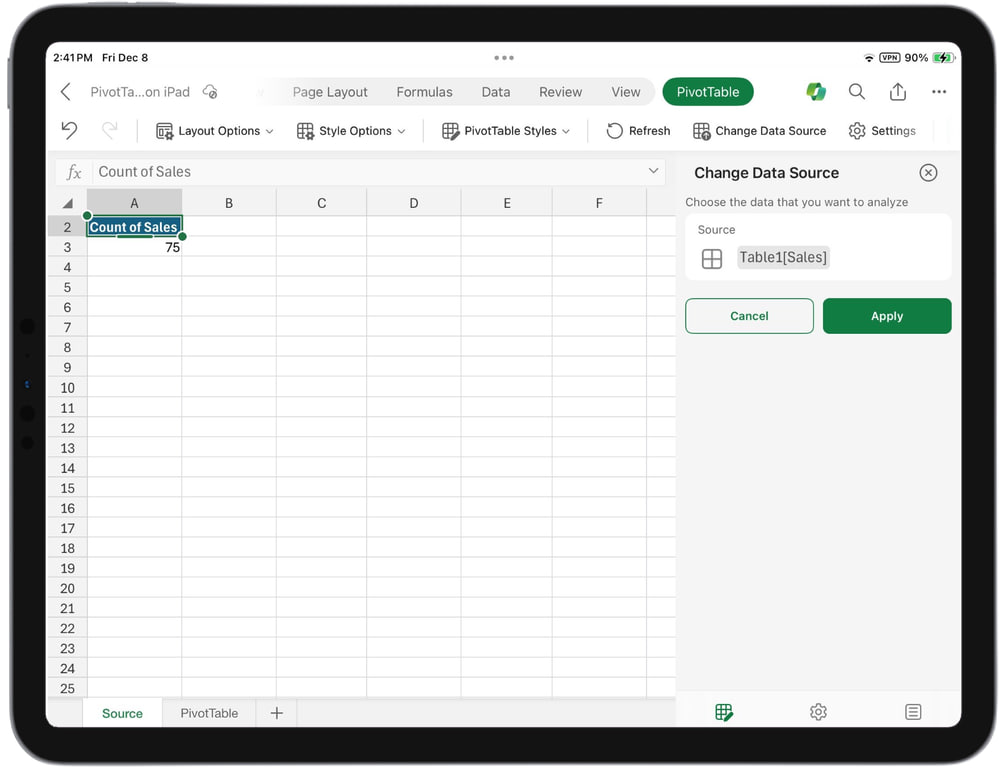Tap the battery indicator in status bar

coord(942,58)
